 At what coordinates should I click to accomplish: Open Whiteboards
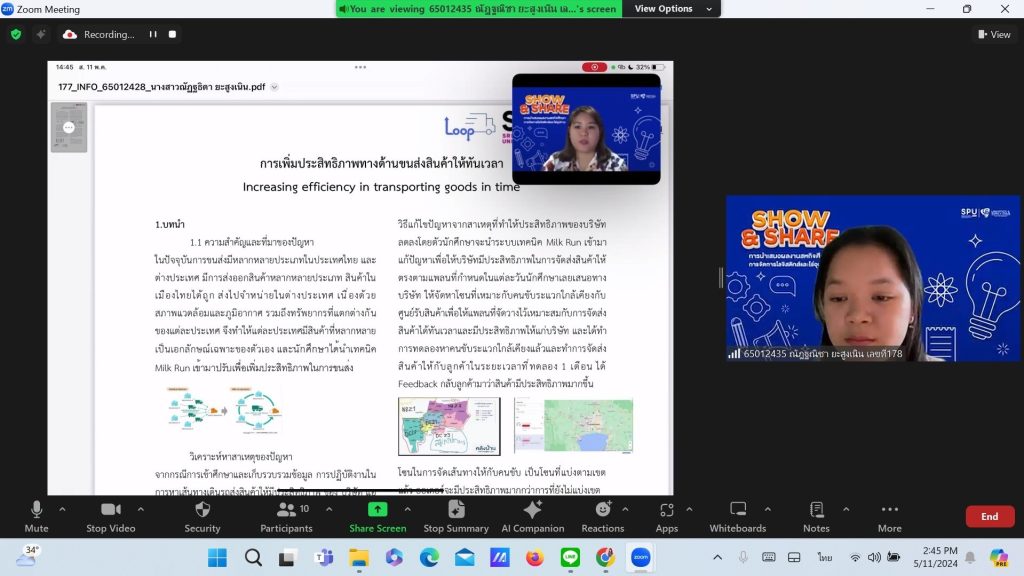[x=738, y=516]
